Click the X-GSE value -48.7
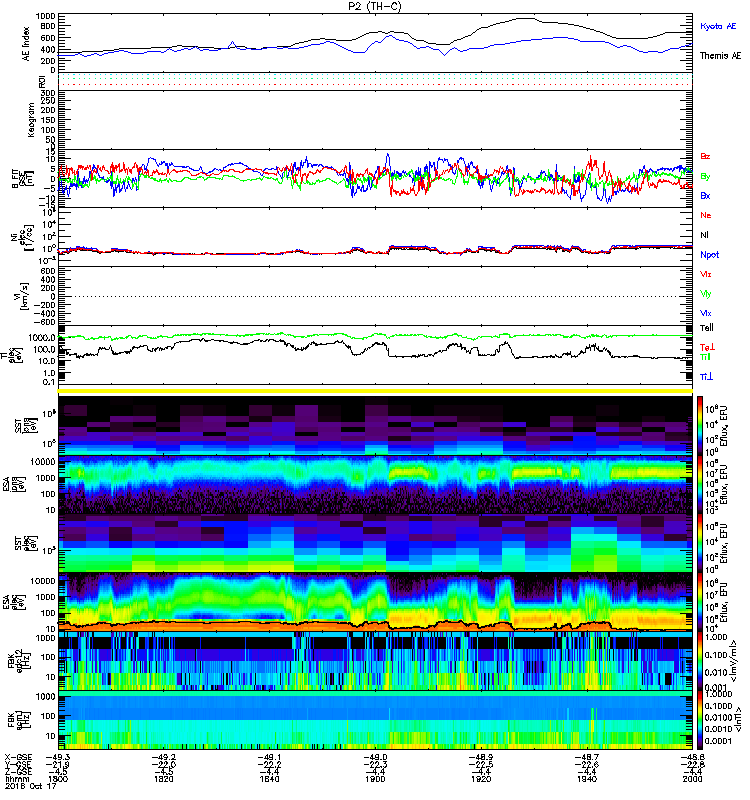The image size is (750, 800). pos(587,758)
